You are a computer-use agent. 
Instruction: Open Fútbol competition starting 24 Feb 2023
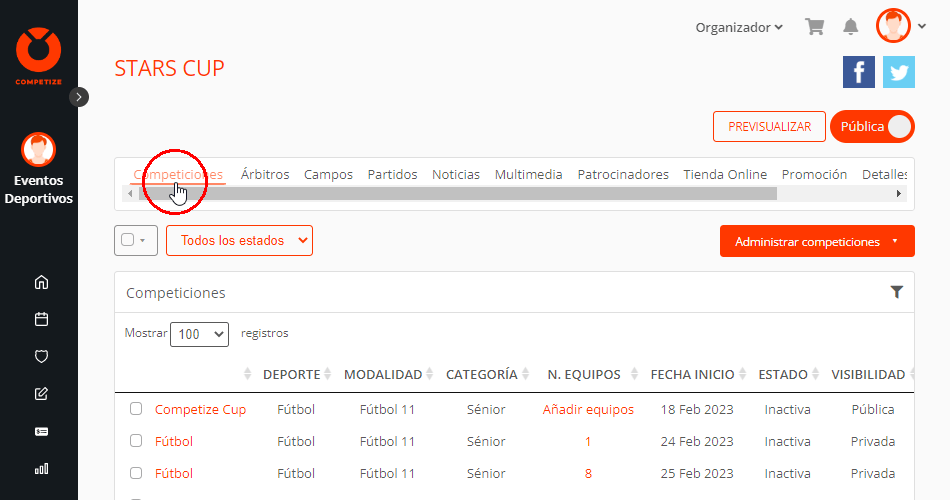point(174,441)
